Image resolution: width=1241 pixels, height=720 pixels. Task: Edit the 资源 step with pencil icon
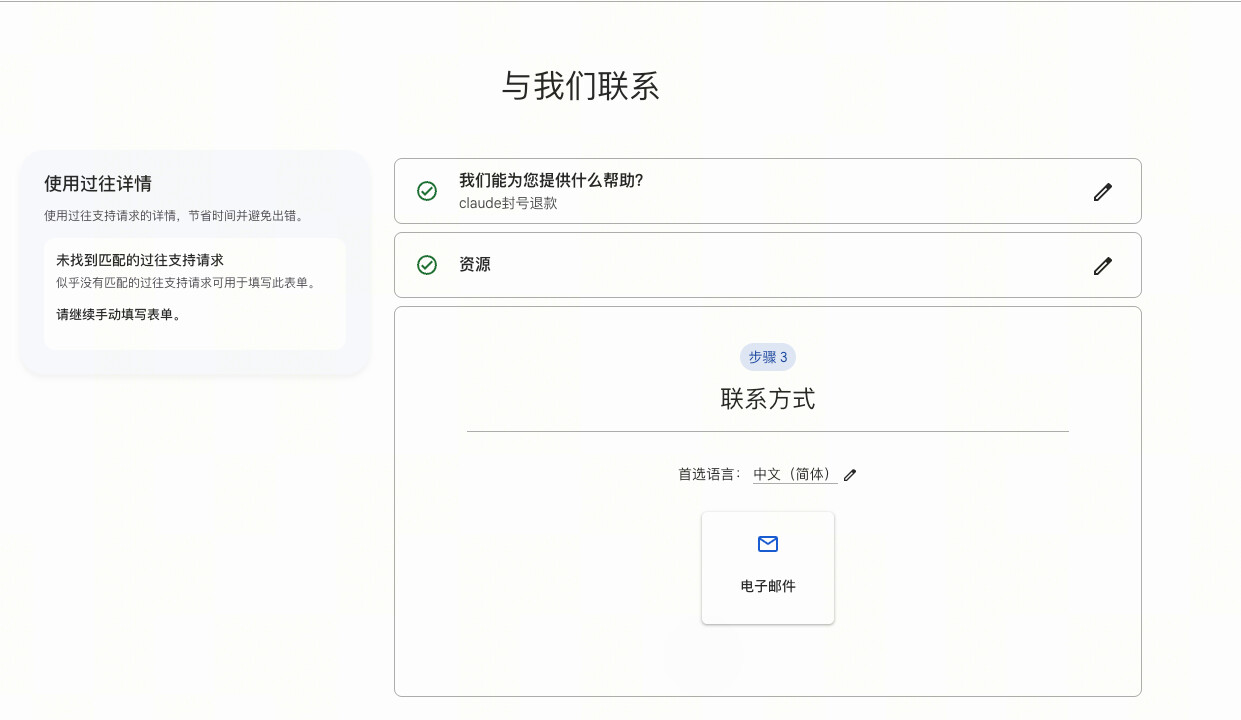1102,265
